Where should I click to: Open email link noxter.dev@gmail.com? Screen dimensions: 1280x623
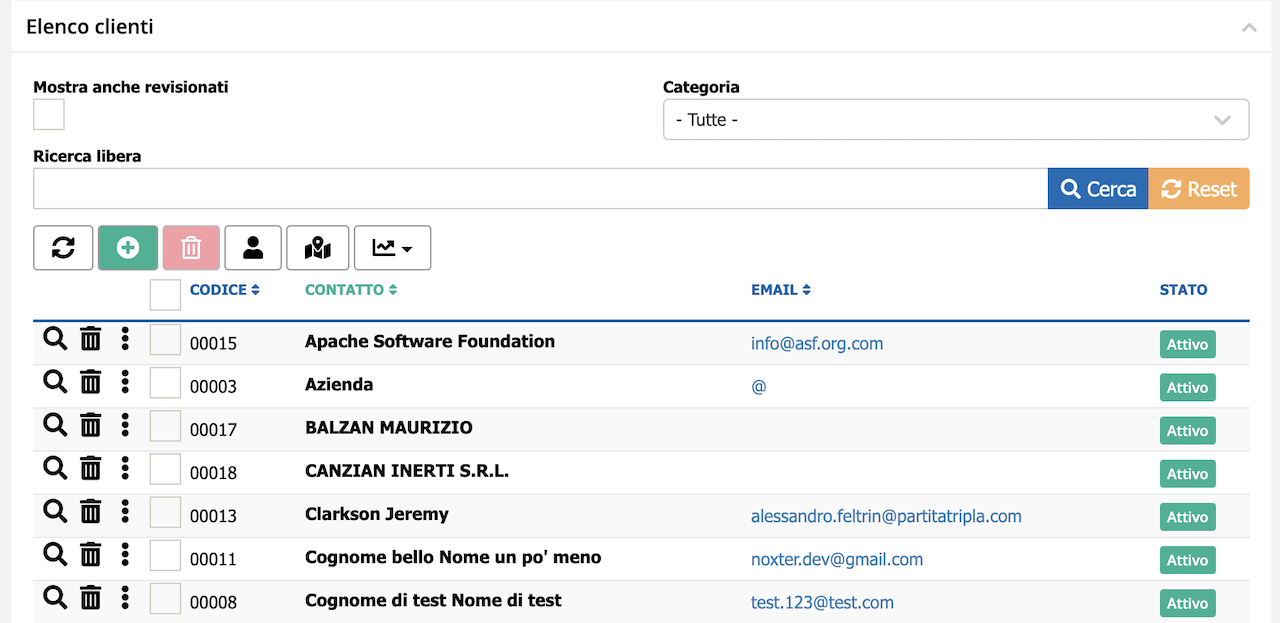pos(837,559)
